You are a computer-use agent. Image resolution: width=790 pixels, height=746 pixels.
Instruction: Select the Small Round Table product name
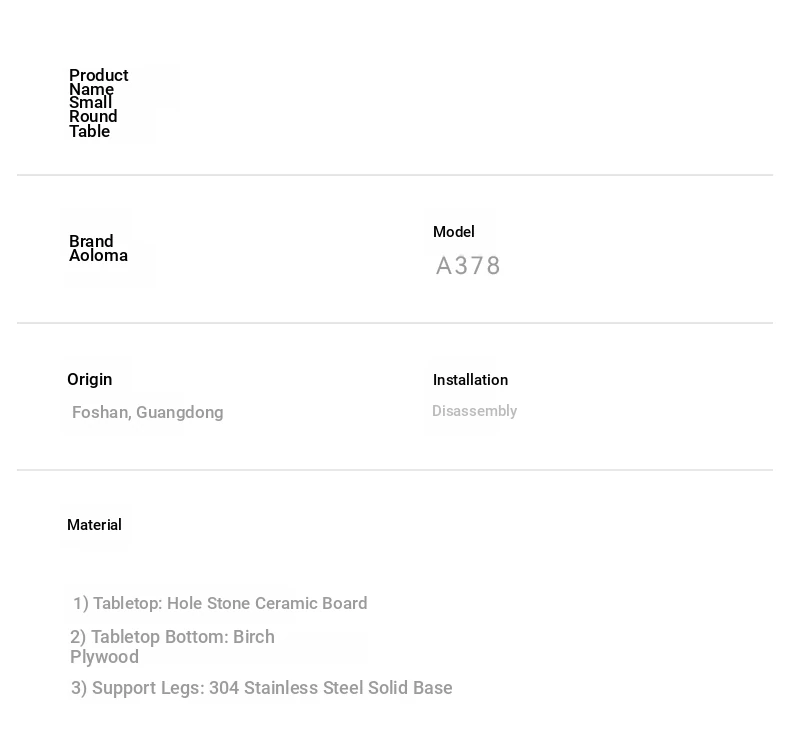click(x=93, y=117)
